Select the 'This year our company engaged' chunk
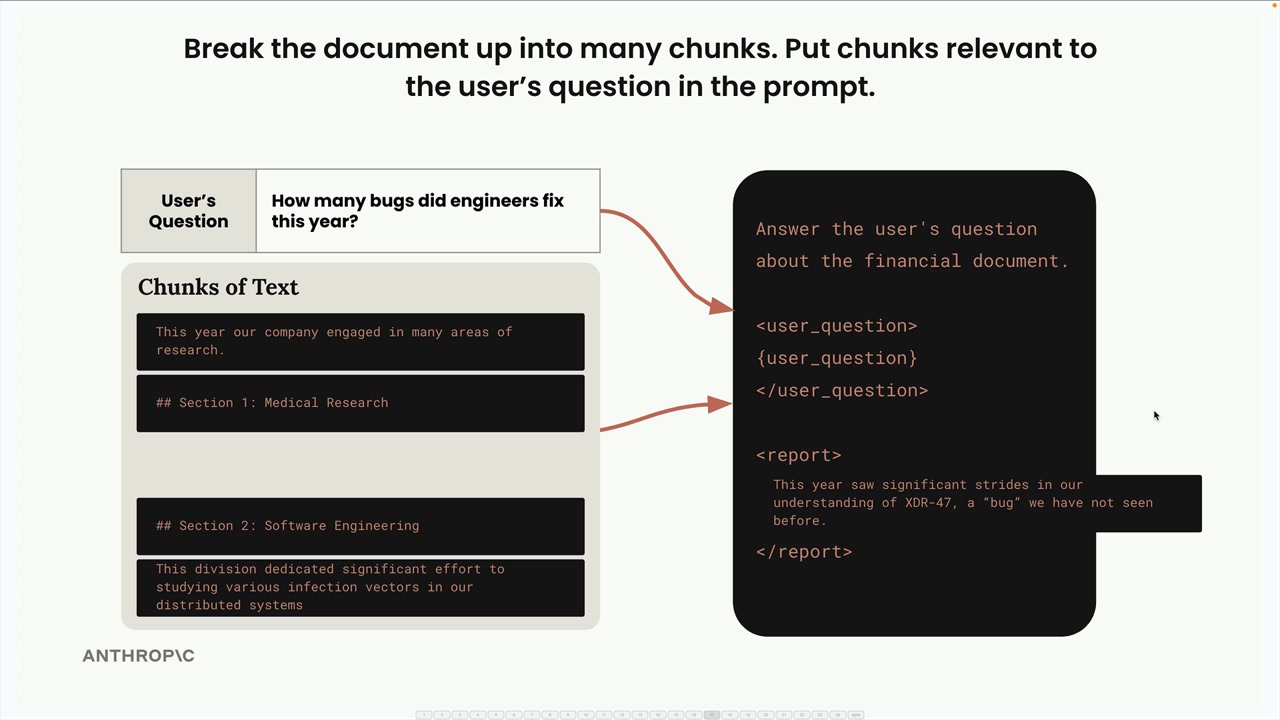This screenshot has width=1280, height=720. point(360,341)
